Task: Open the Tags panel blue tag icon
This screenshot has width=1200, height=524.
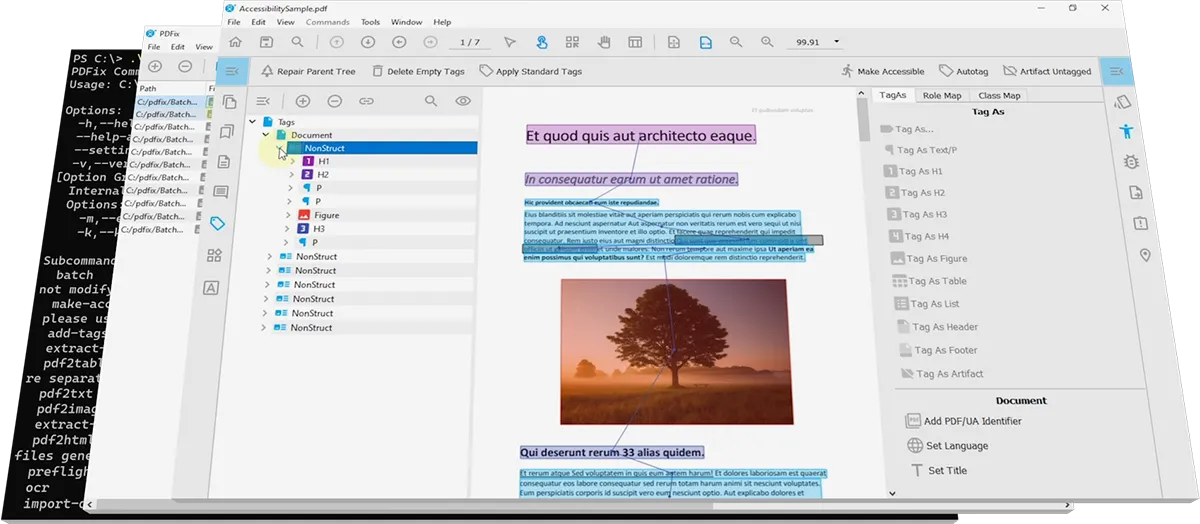Action: pos(217,224)
